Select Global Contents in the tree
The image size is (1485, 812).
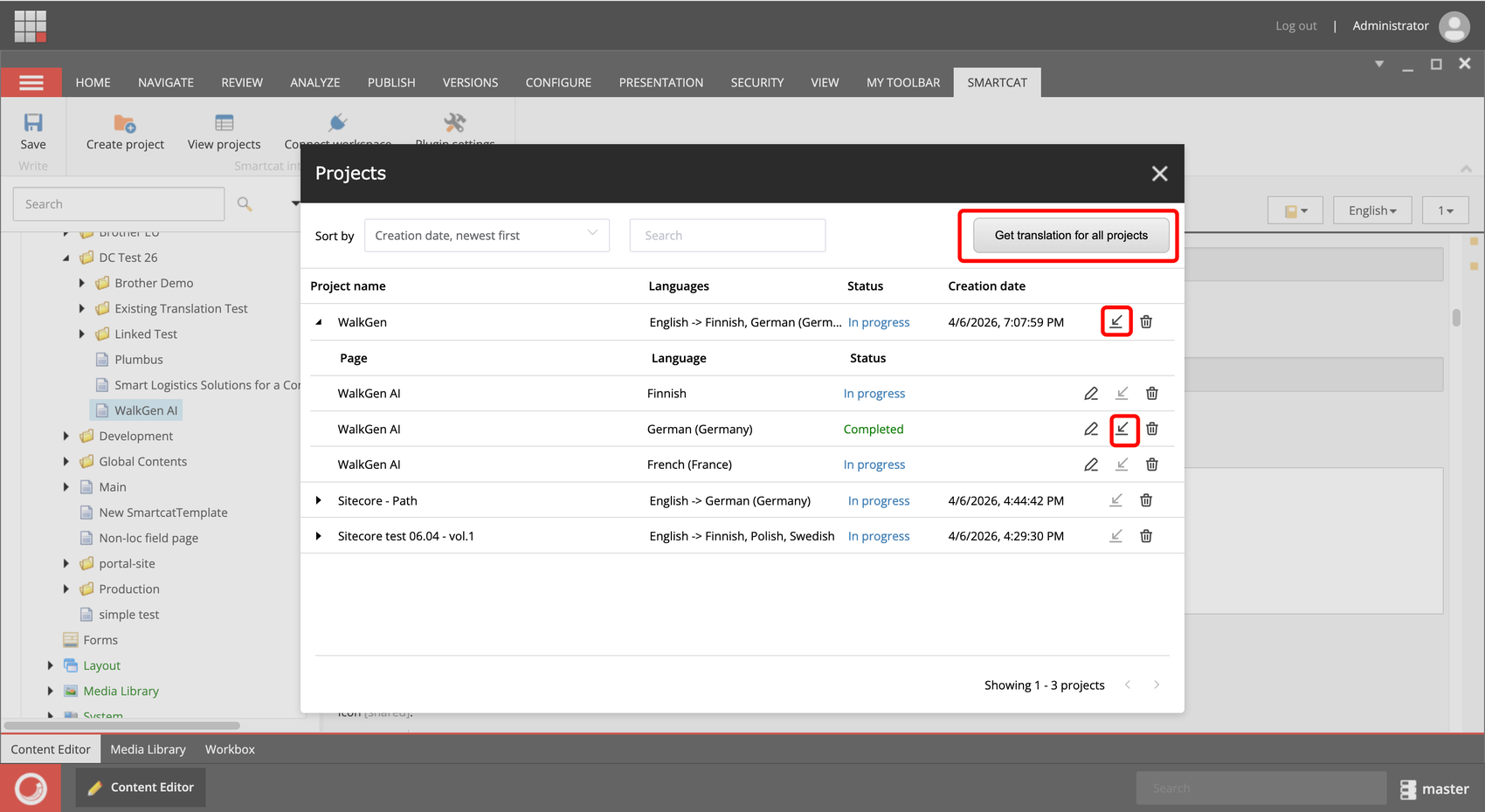click(143, 462)
